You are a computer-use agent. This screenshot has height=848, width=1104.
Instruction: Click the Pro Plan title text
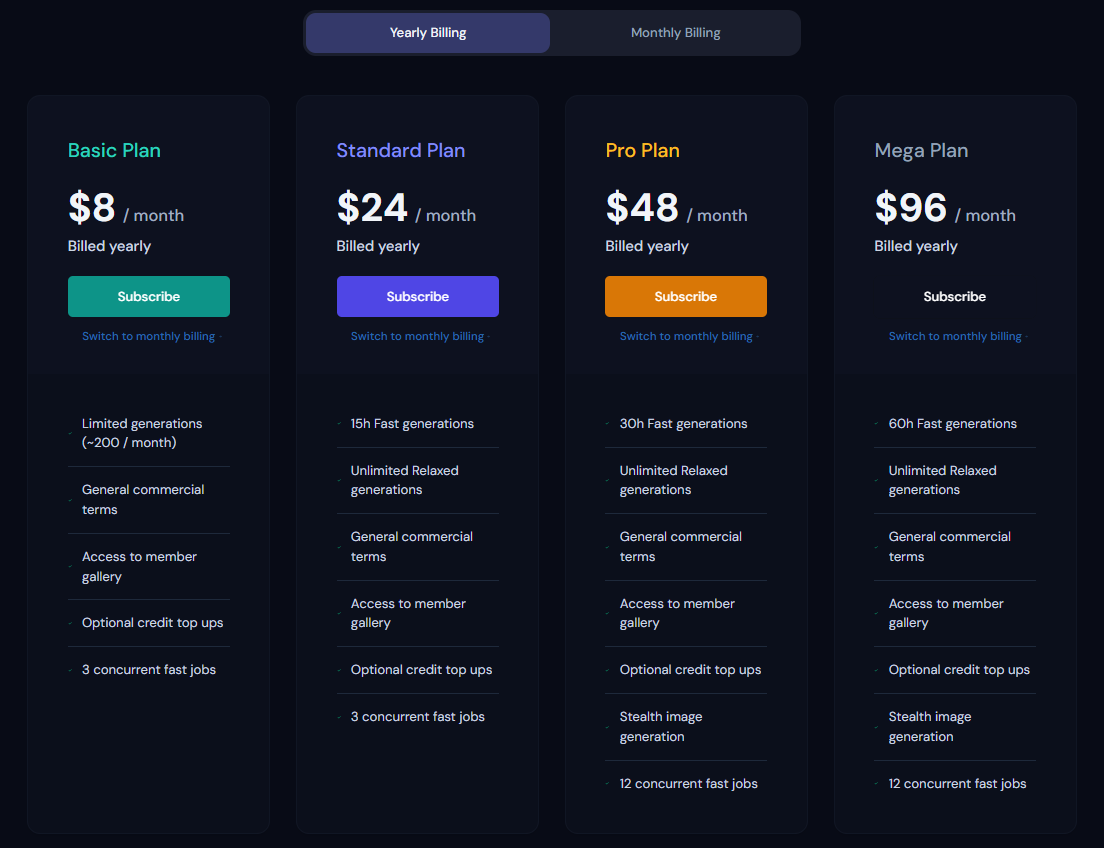(642, 151)
